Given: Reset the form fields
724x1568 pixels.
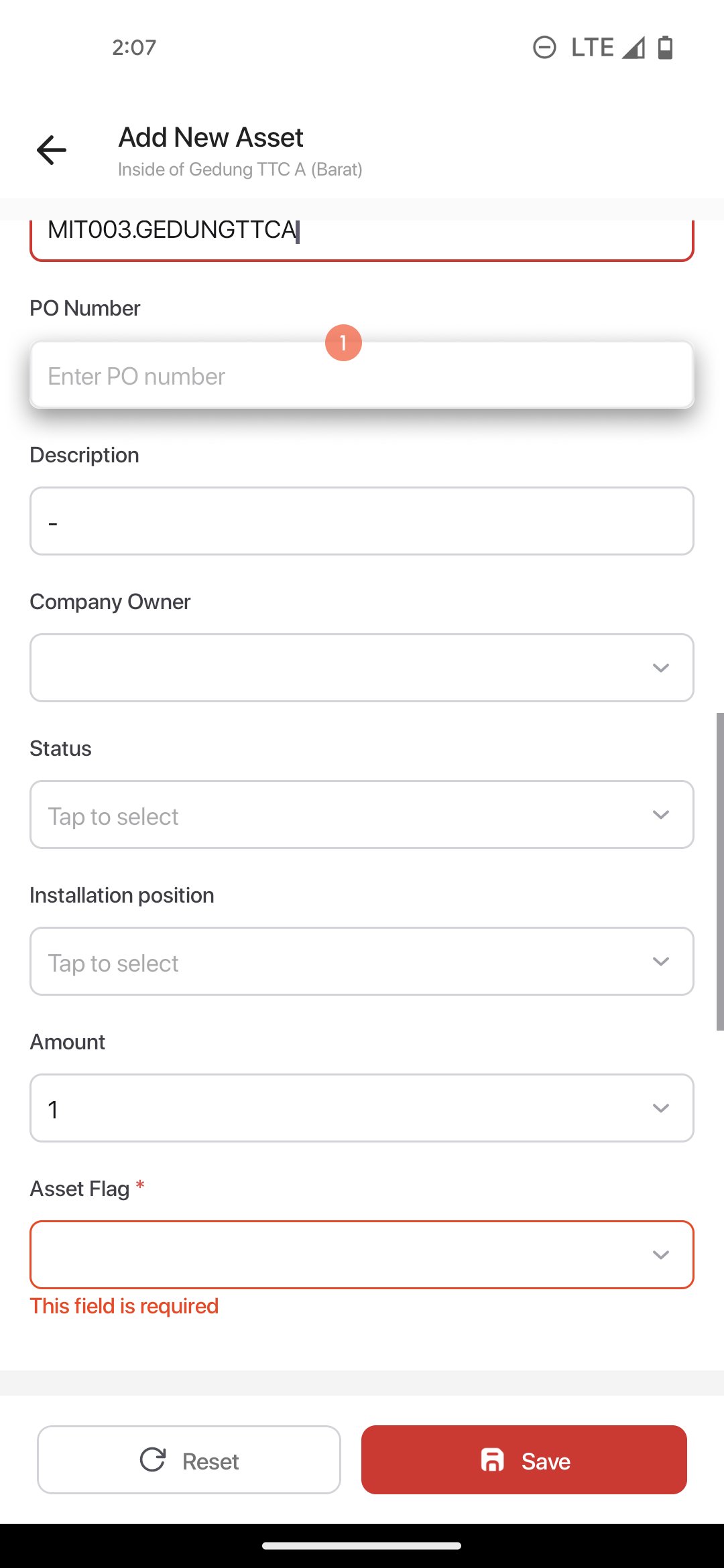Looking at the screenshot, I should tap(189, 1460).
